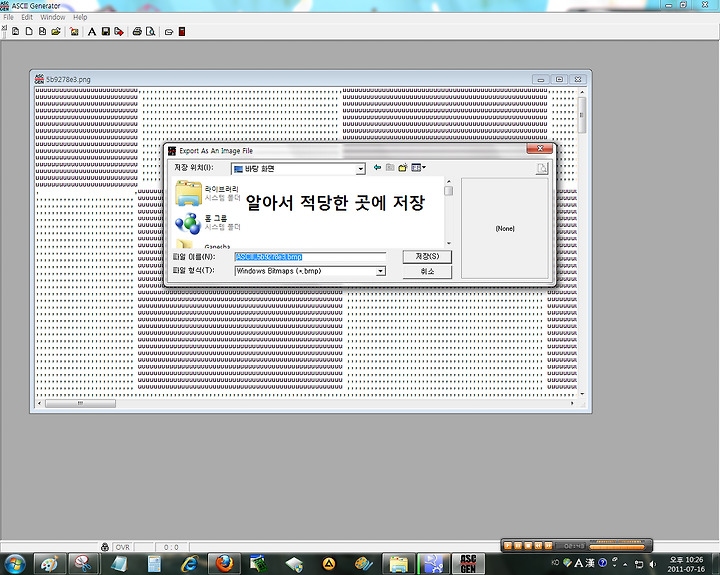
Task: Click the 취소 cancel button
Action: pyautogui.click(x=427, y=271)
